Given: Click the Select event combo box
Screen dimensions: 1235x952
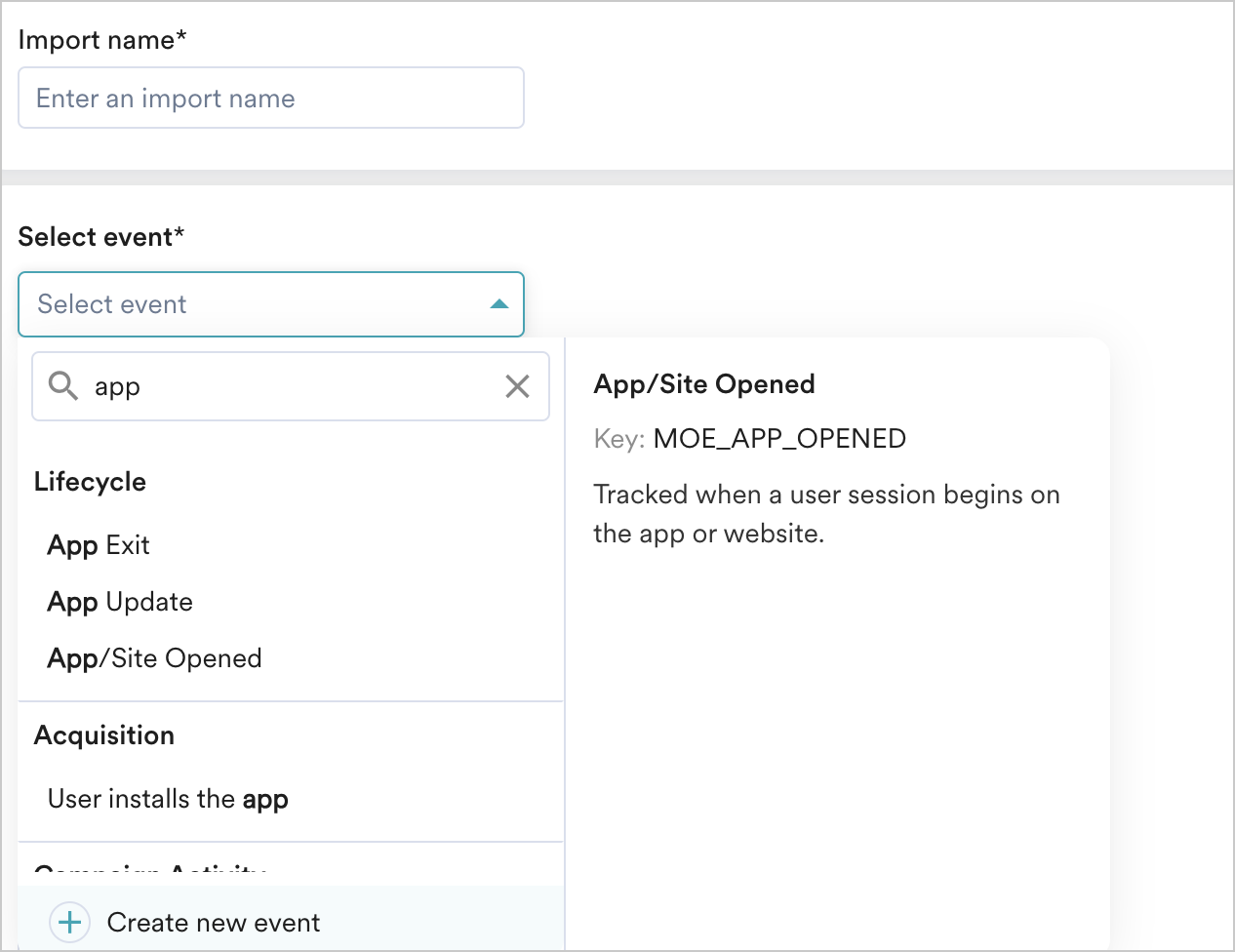Looking at the screenshot, I should click(254, 304).
